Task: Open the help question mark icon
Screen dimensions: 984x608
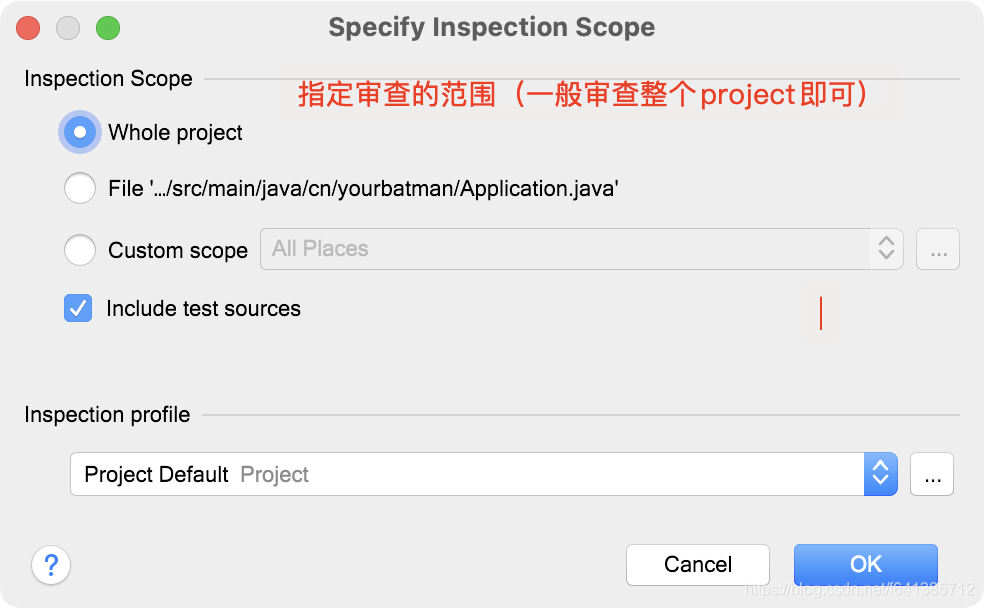Action: coord(51,565)
